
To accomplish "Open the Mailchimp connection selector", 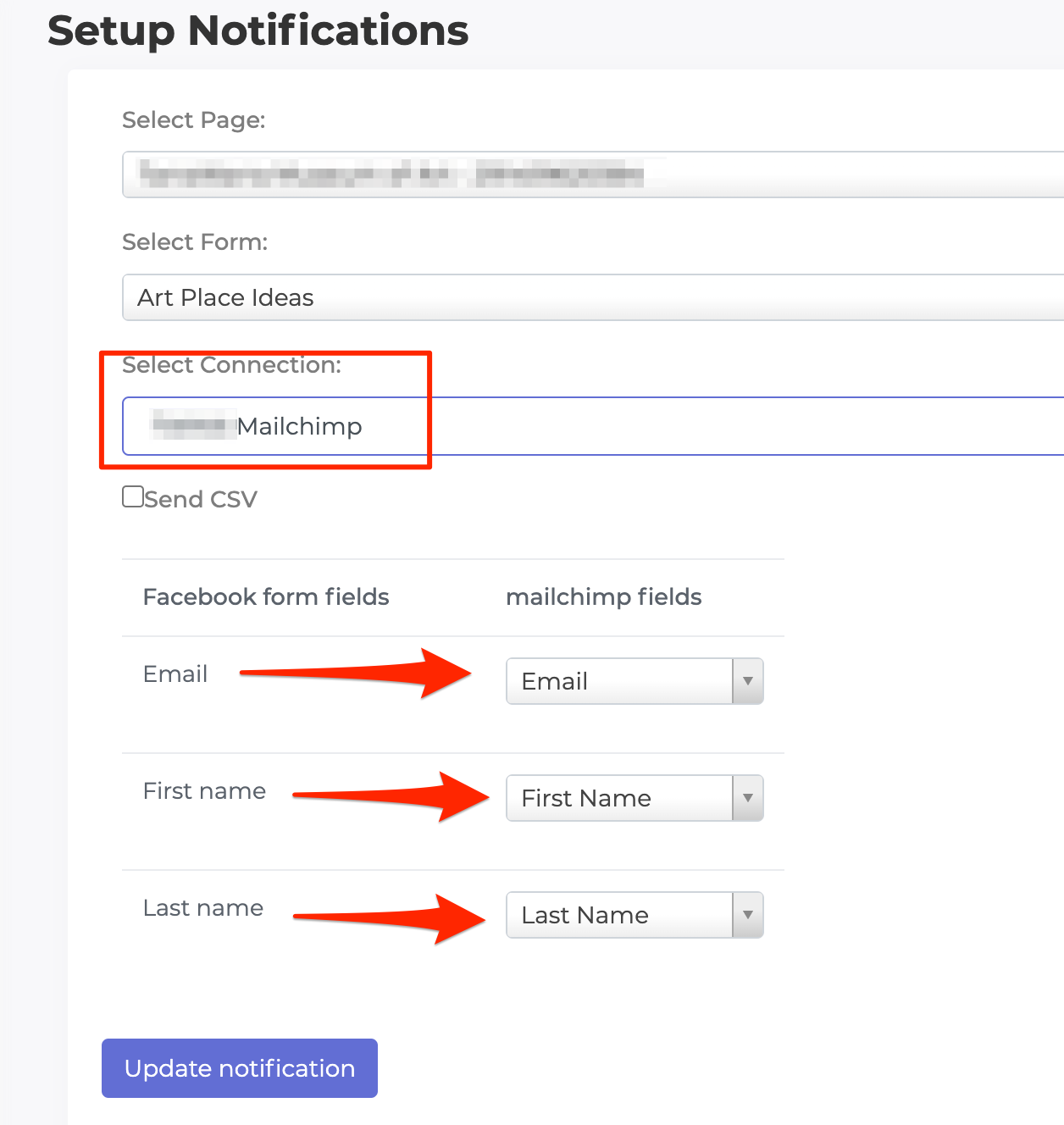I will pyautogui.click(x=508, y=426).
